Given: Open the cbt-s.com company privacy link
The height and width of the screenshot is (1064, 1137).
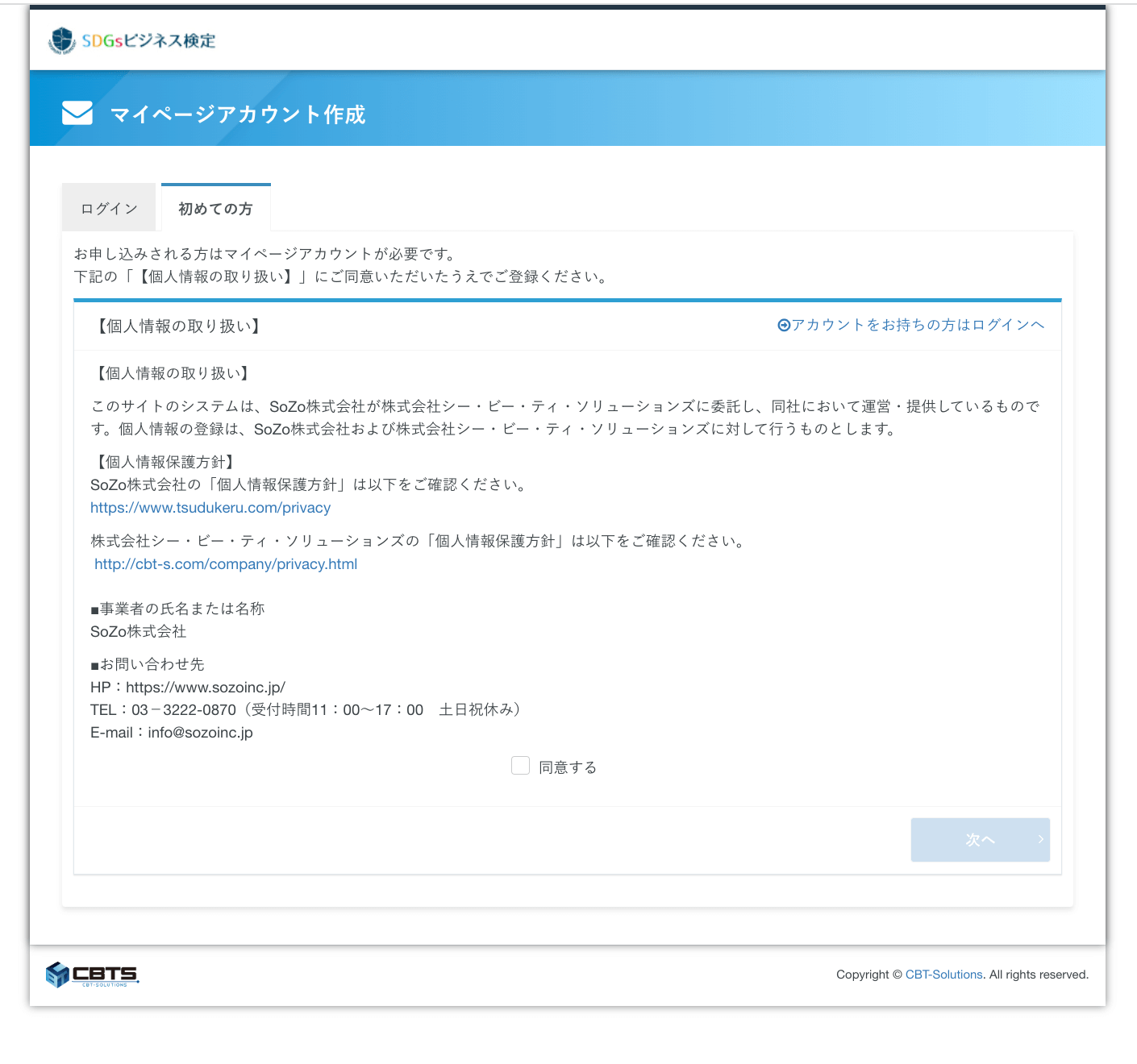Looking at the screenshot, I should [x=226, y=564].
